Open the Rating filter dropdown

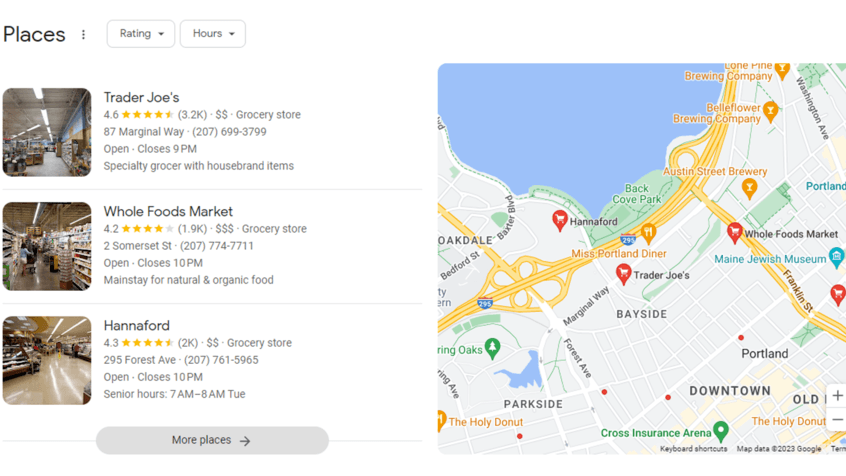coord(141,33)
